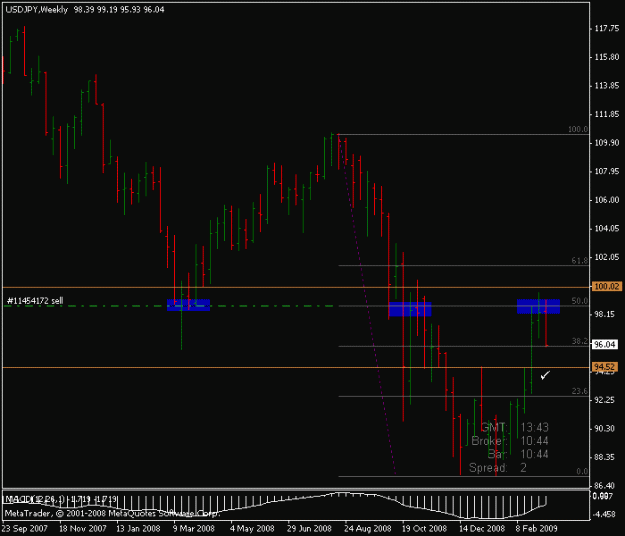Click the Fibonacci 0.0 level label
This screenshot has width=625, height=536.
click(582, 471)
